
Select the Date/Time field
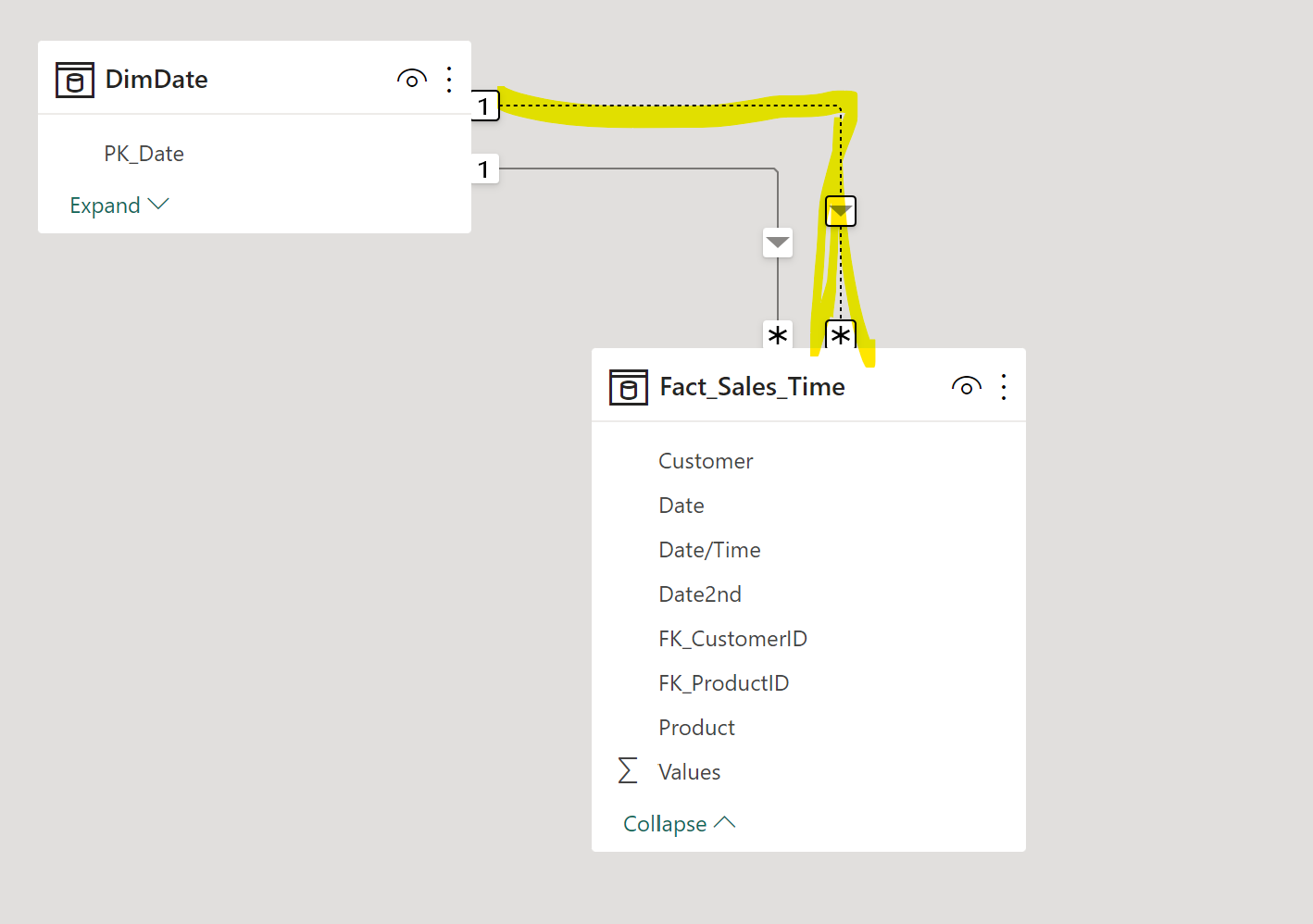pyautogui.click(x=709, y=550)
